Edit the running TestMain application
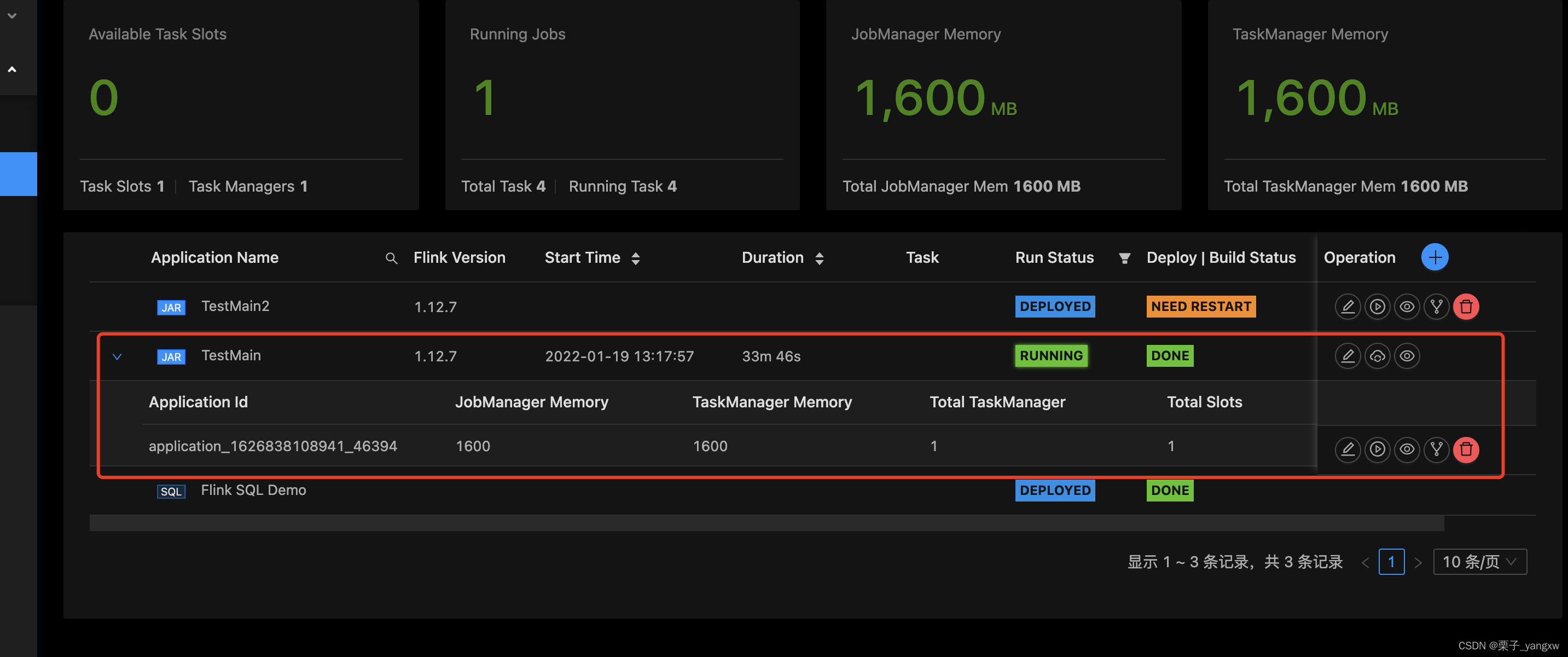The image size is (1568, 657). (1347, 355)
